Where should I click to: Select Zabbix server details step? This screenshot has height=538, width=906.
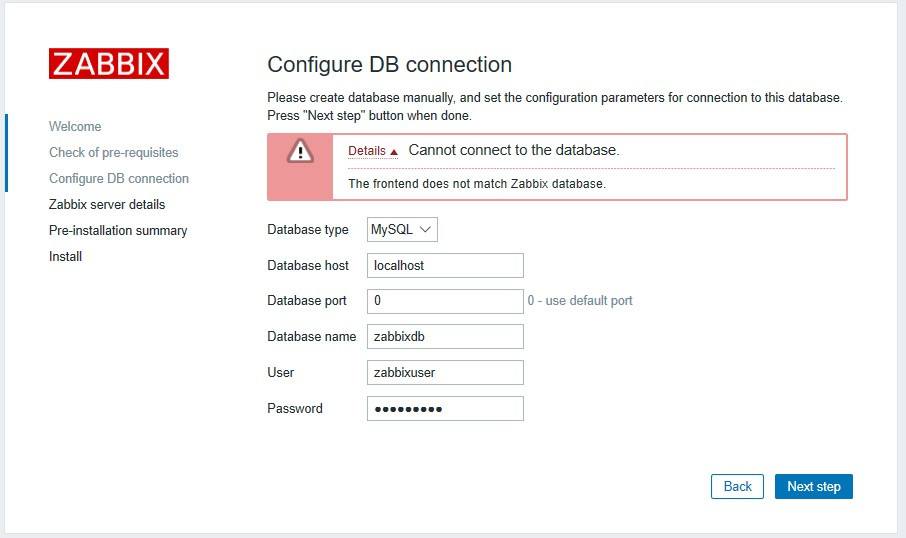coord(107,205)
